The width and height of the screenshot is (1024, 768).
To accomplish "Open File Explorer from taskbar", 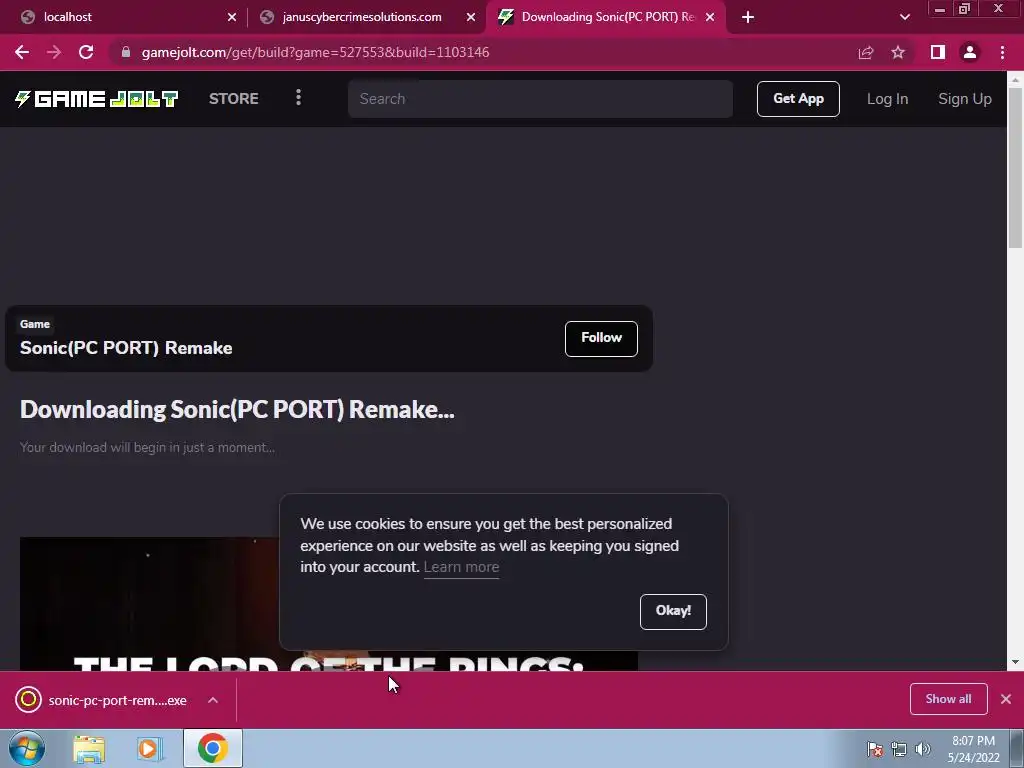I will [89, 749].
